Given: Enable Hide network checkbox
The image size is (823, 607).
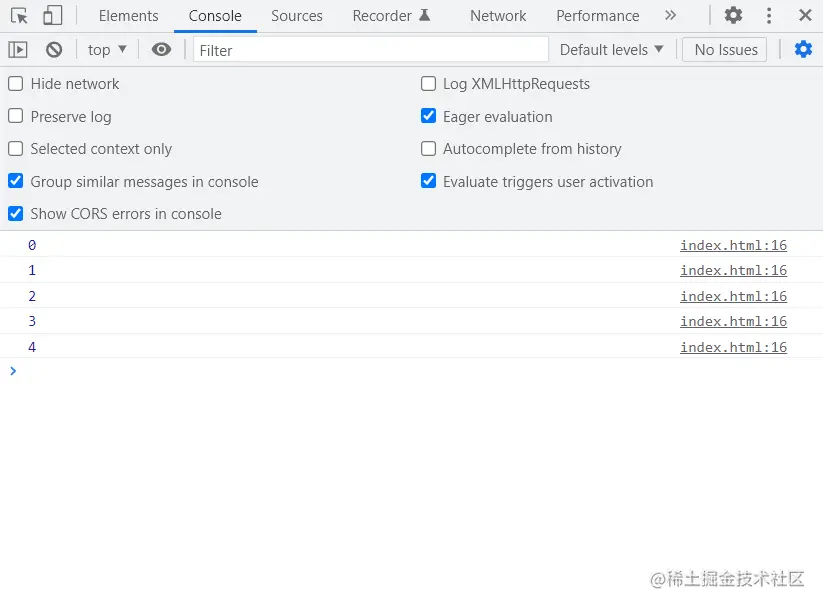Looking at the screenshot, I should (16, 83).
